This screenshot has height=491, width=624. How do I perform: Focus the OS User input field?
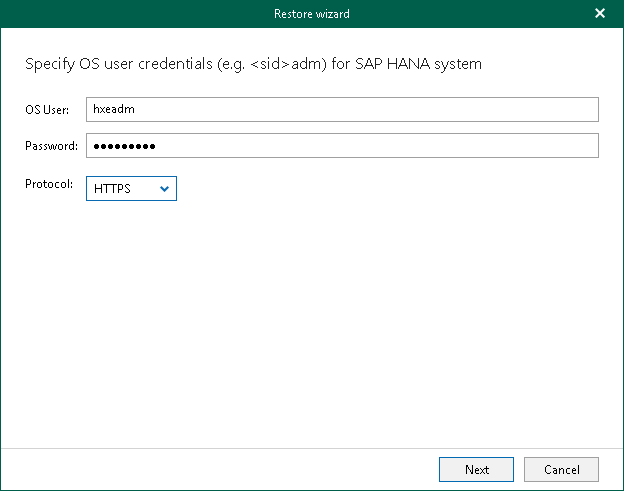pyautogui.click(x=341, y=109)
